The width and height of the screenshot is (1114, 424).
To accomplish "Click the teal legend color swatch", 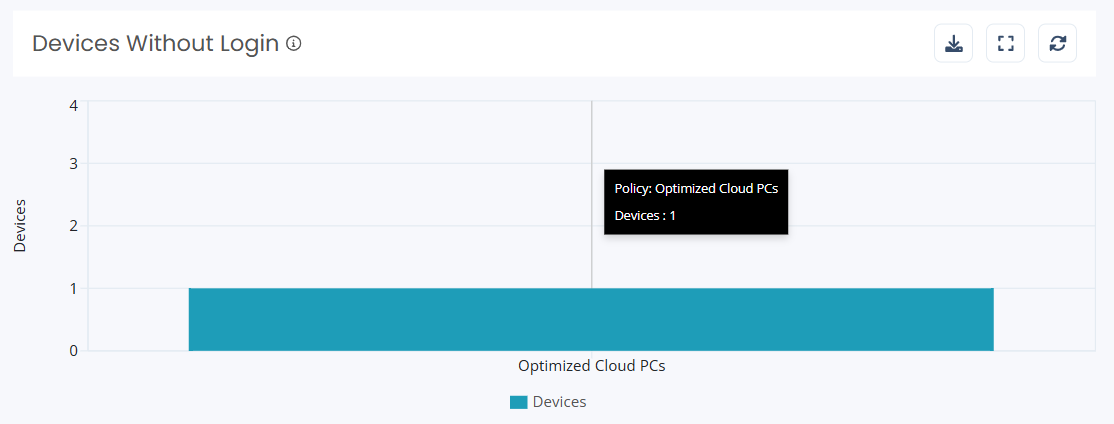I will [x=519, y=402].
